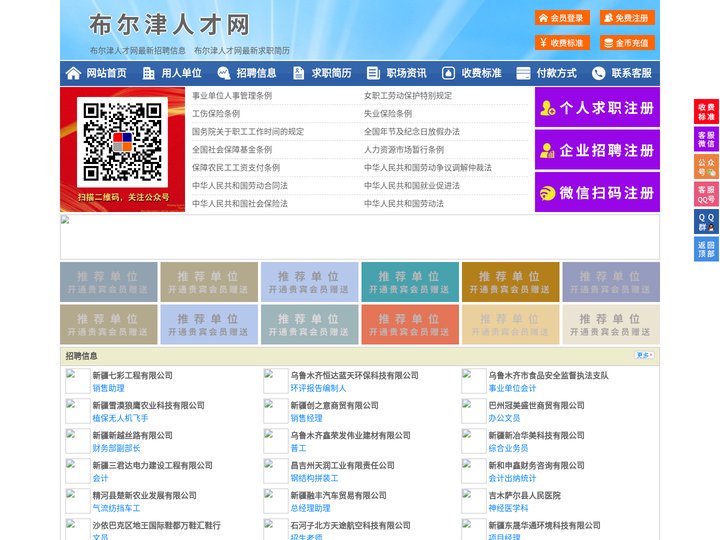The width and height of the screenshot is (720, 540).
Task: Click the card icon beside 付款方式
Action: pos(523,73)
